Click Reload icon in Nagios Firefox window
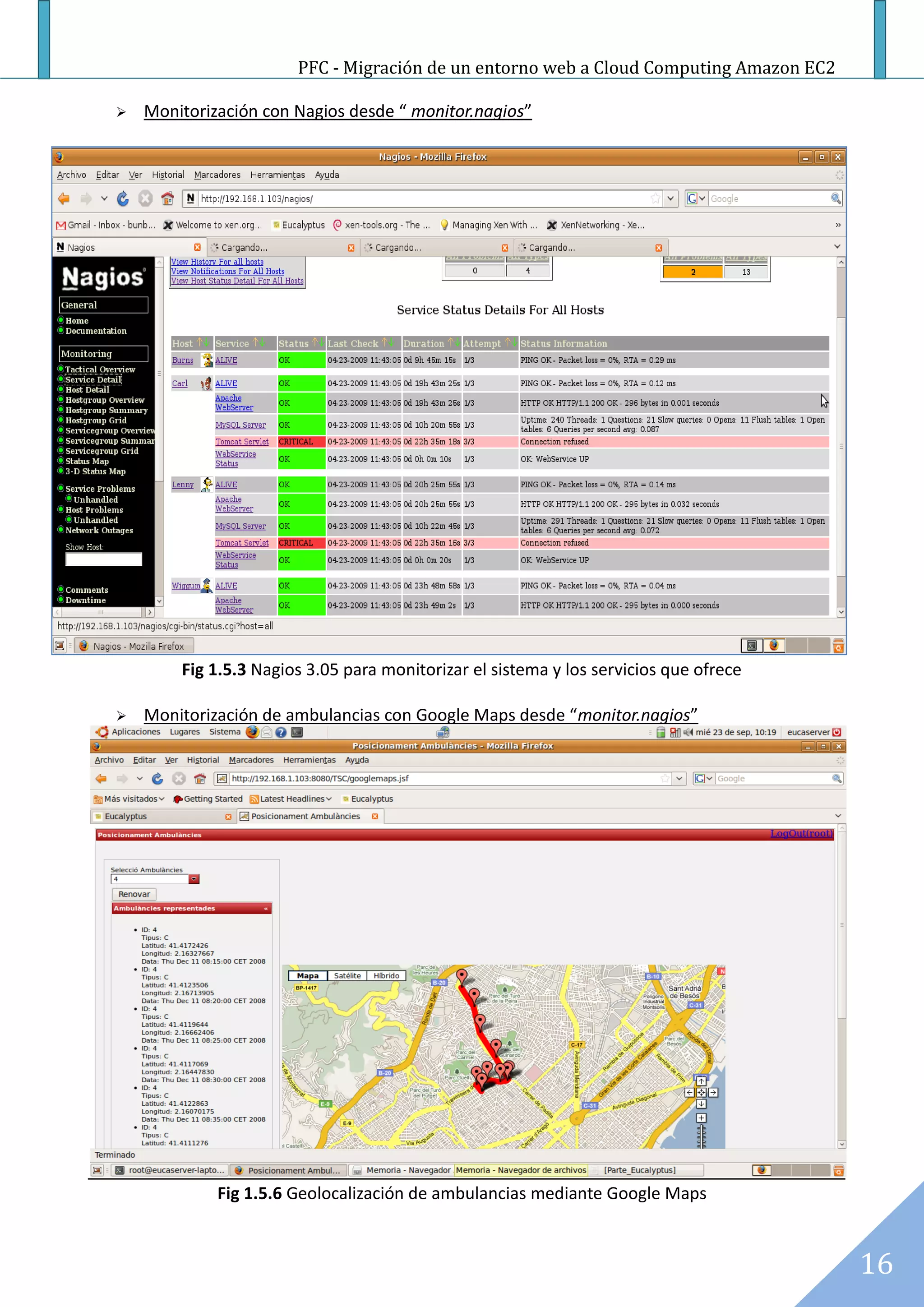This screenshot has width=924, height=1307. point(123,199)
